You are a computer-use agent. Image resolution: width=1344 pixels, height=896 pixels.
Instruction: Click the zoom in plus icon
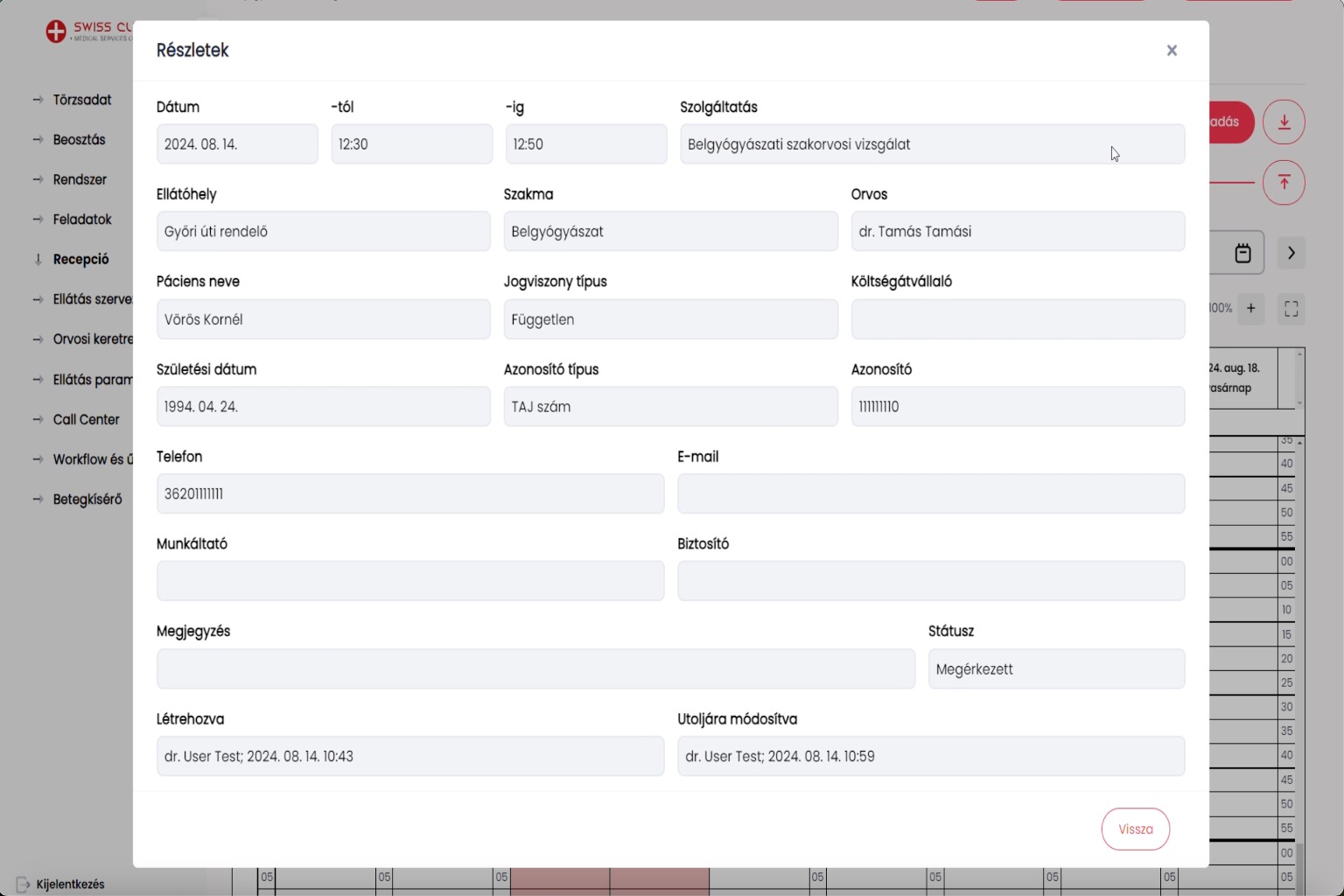click(1250, 308)
